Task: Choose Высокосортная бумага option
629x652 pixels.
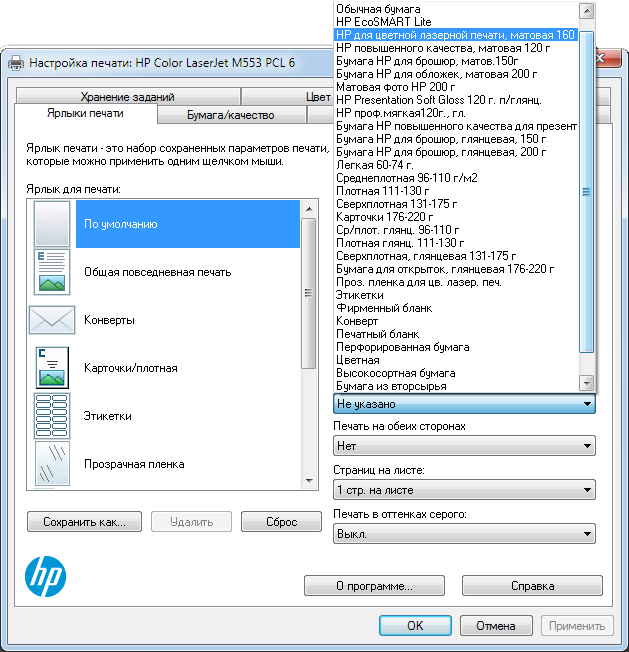Action: pyautogui.click(x=456, y=373)
